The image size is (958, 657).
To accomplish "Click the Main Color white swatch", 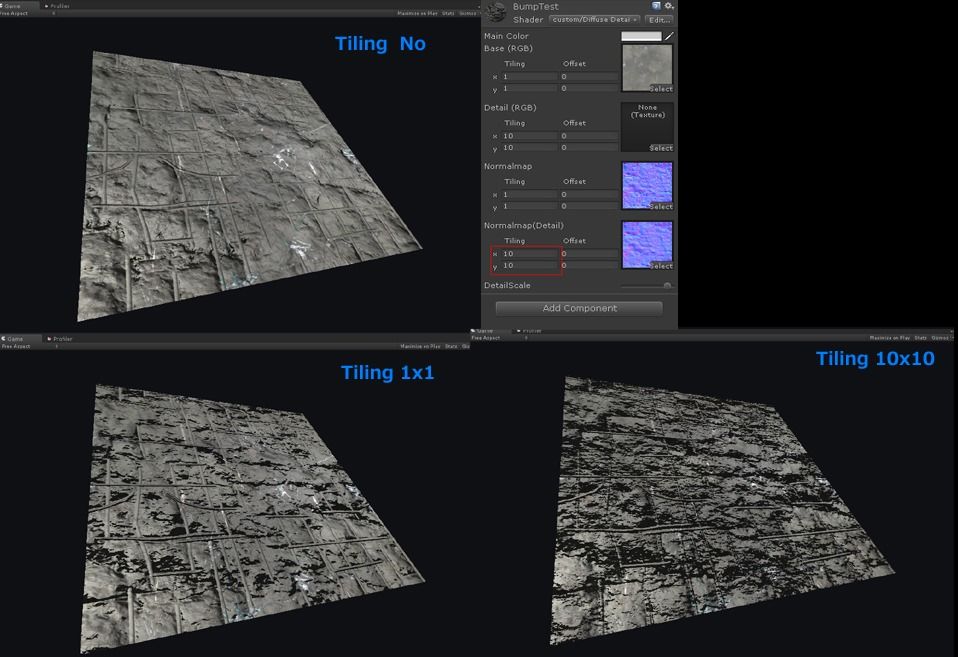I will 641,36.
